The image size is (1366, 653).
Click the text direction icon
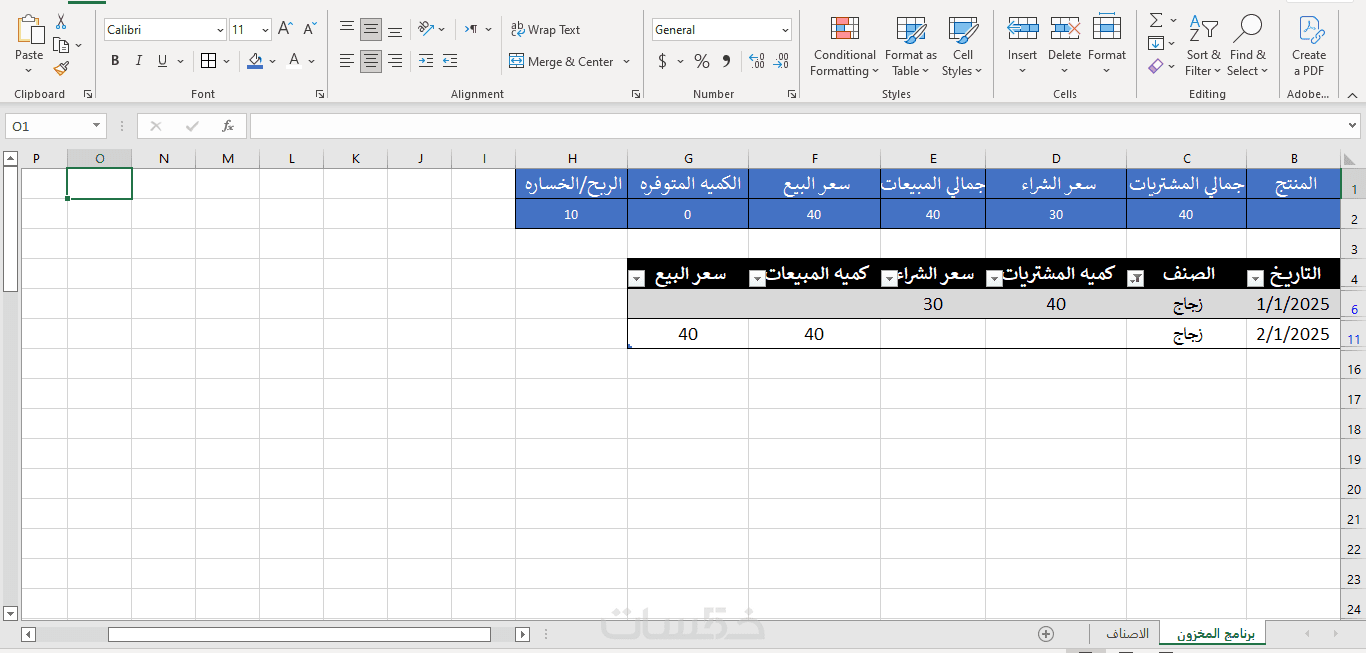pyautogui.click(x=471, y=29)
